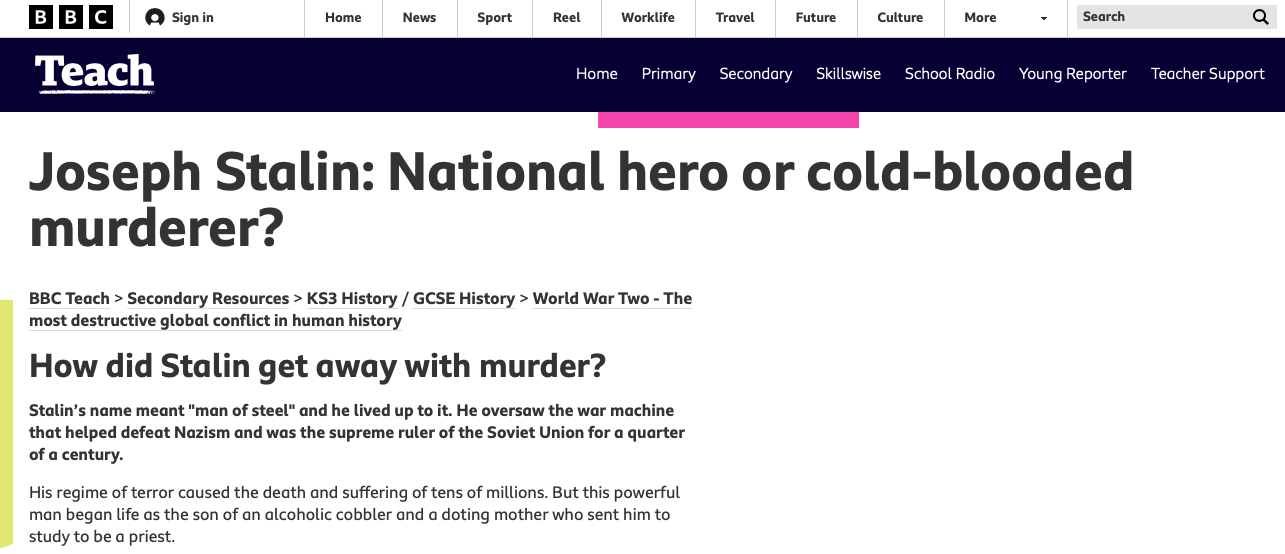Open the More navigation item
The image size is (1285, 554).
coord(980,17)
